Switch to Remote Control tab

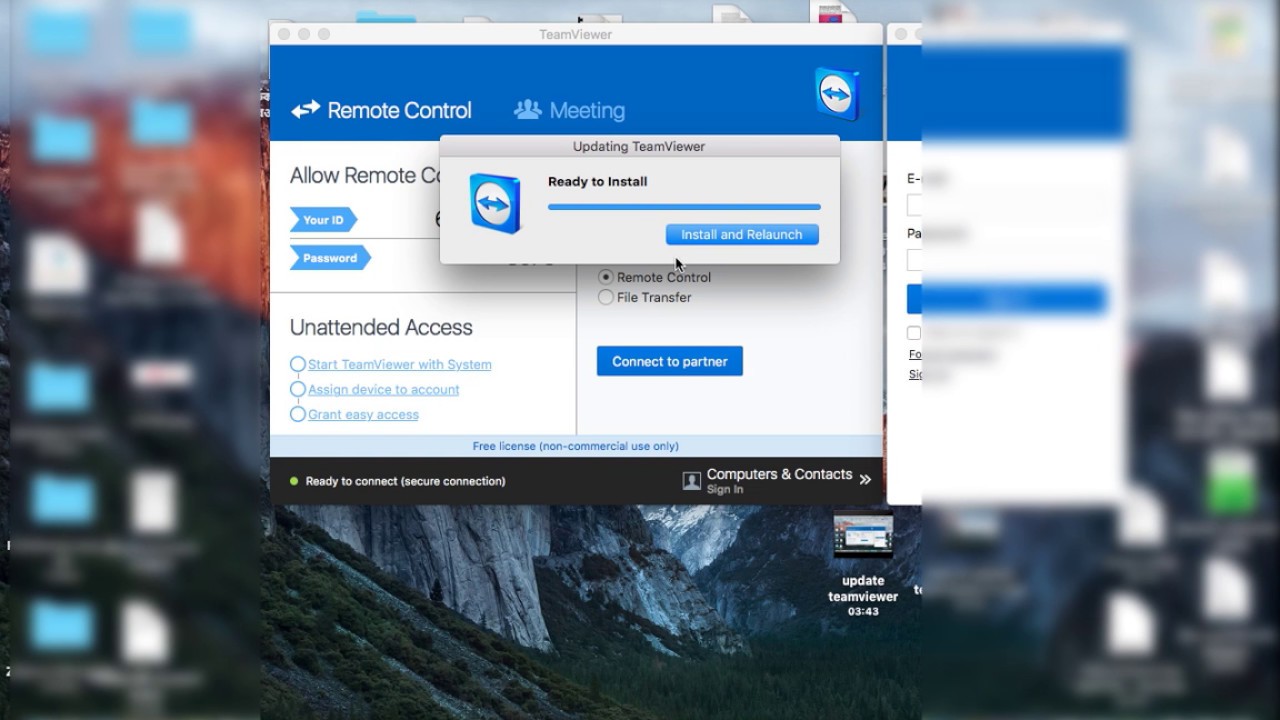[x=381, y=110]
